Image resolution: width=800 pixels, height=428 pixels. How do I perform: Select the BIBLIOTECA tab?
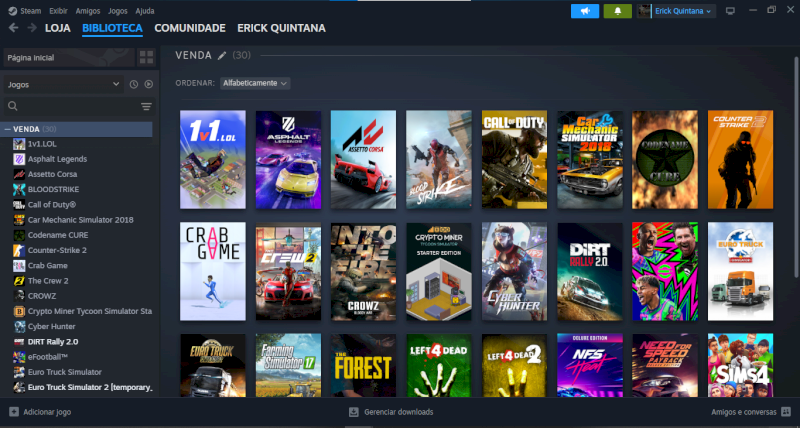click(x=112, y=28)
